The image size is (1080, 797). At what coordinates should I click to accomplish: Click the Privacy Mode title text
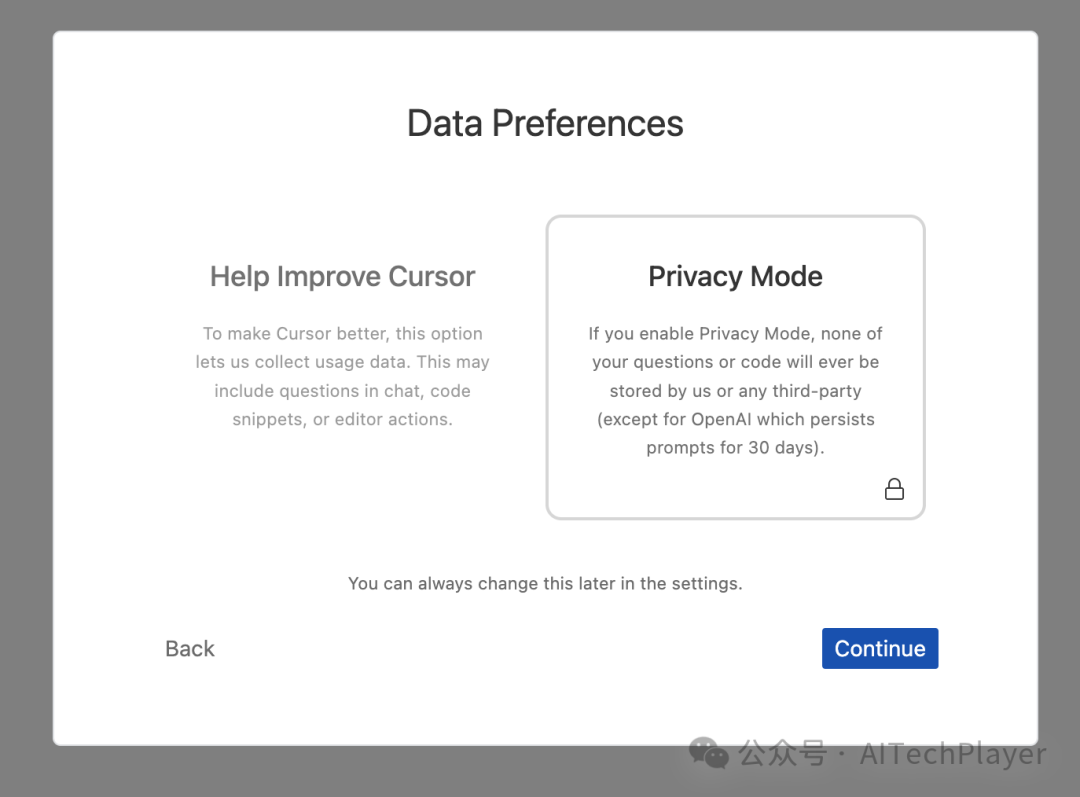click(x=735, y=277)
